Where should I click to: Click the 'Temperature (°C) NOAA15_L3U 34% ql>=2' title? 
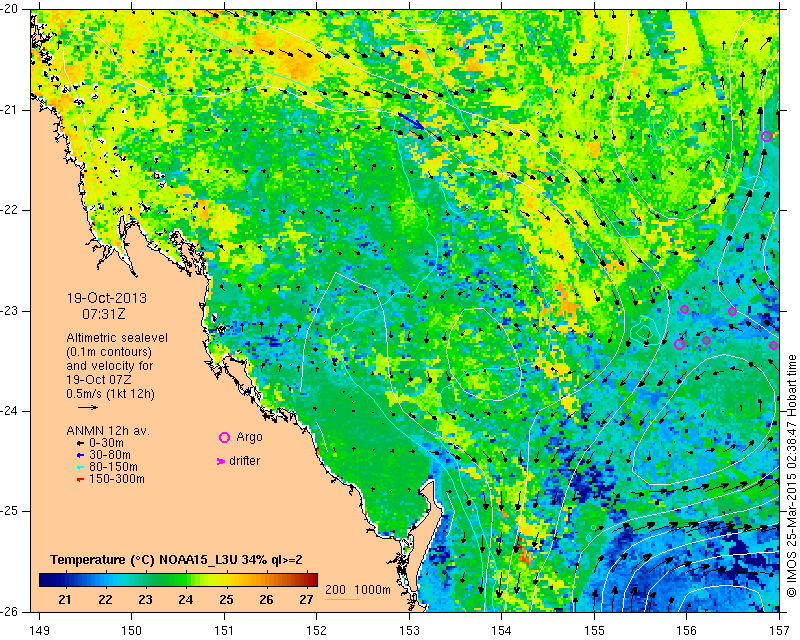(177, 560)
